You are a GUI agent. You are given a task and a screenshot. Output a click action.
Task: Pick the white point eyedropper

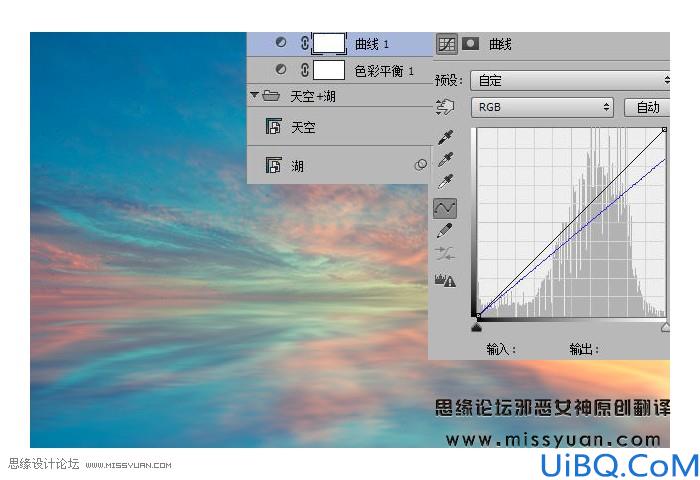pyautogui.click(x=445, y=181)
